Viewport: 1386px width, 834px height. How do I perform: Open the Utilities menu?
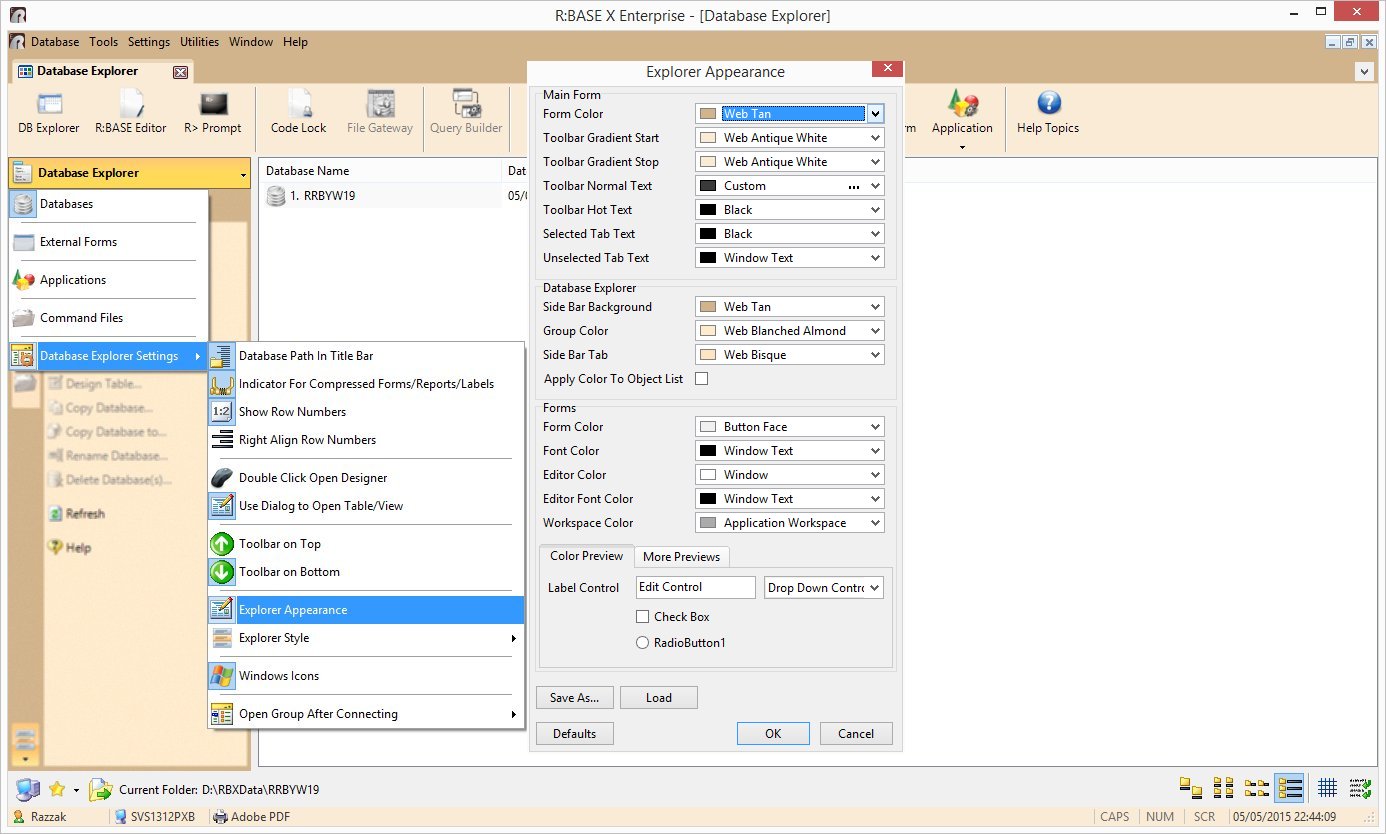(x=199, y=42)
